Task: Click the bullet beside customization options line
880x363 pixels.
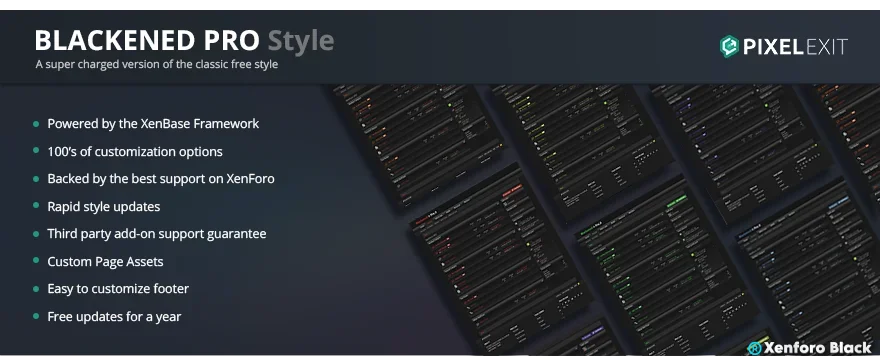Action: 36,151
